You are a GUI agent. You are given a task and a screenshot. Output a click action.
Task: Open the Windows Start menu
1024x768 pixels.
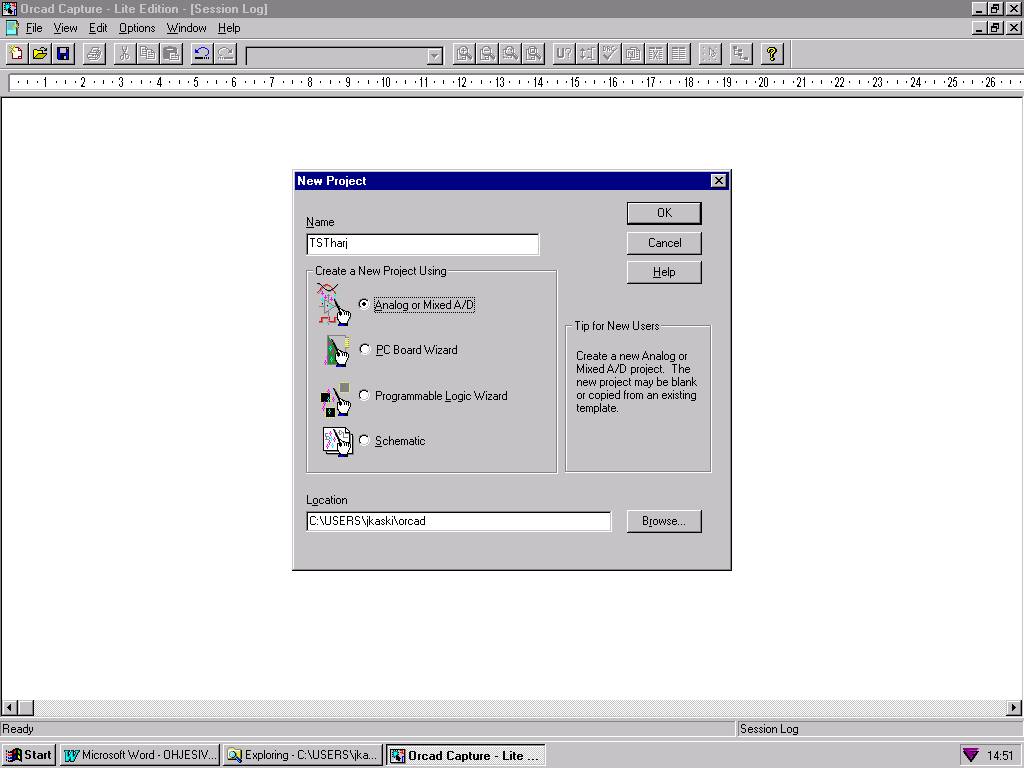click(x=29, y=755)
